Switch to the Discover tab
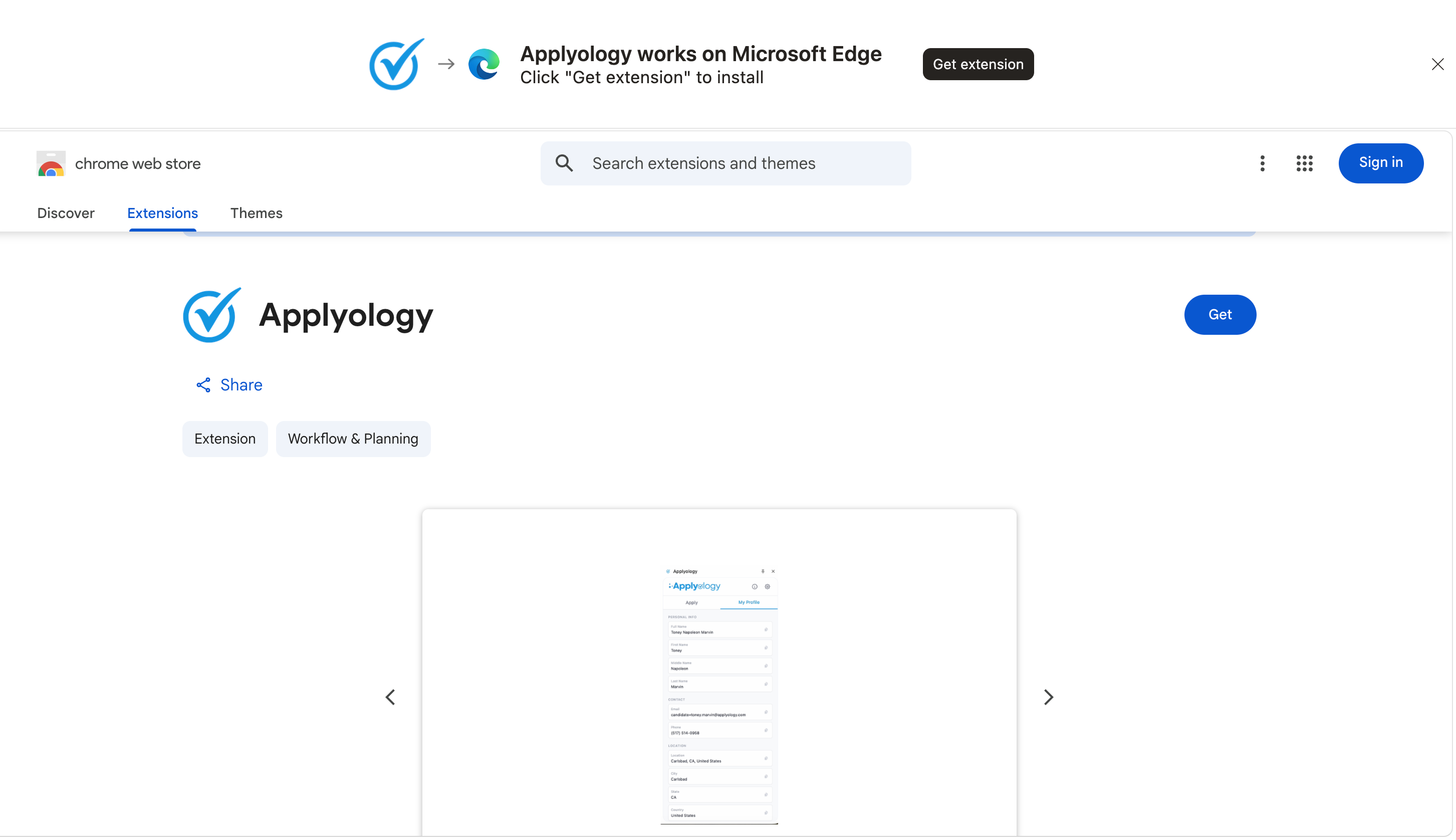The image size is (1456, 840). [x=66, y=213]
